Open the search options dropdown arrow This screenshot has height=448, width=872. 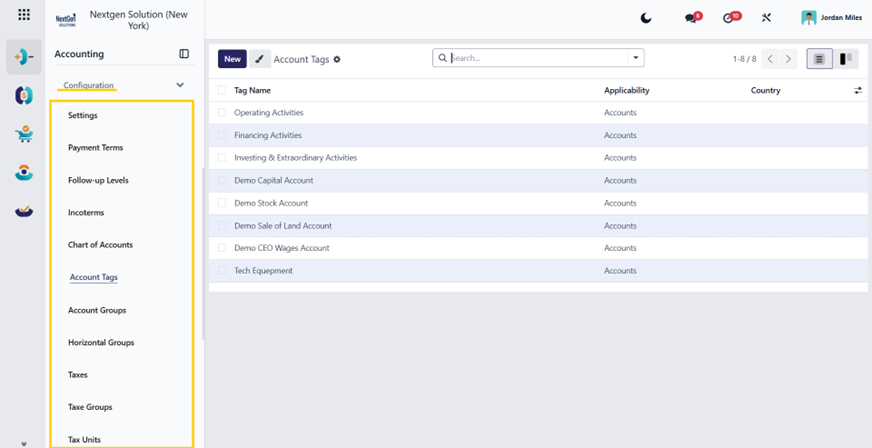tap(636, 58)
